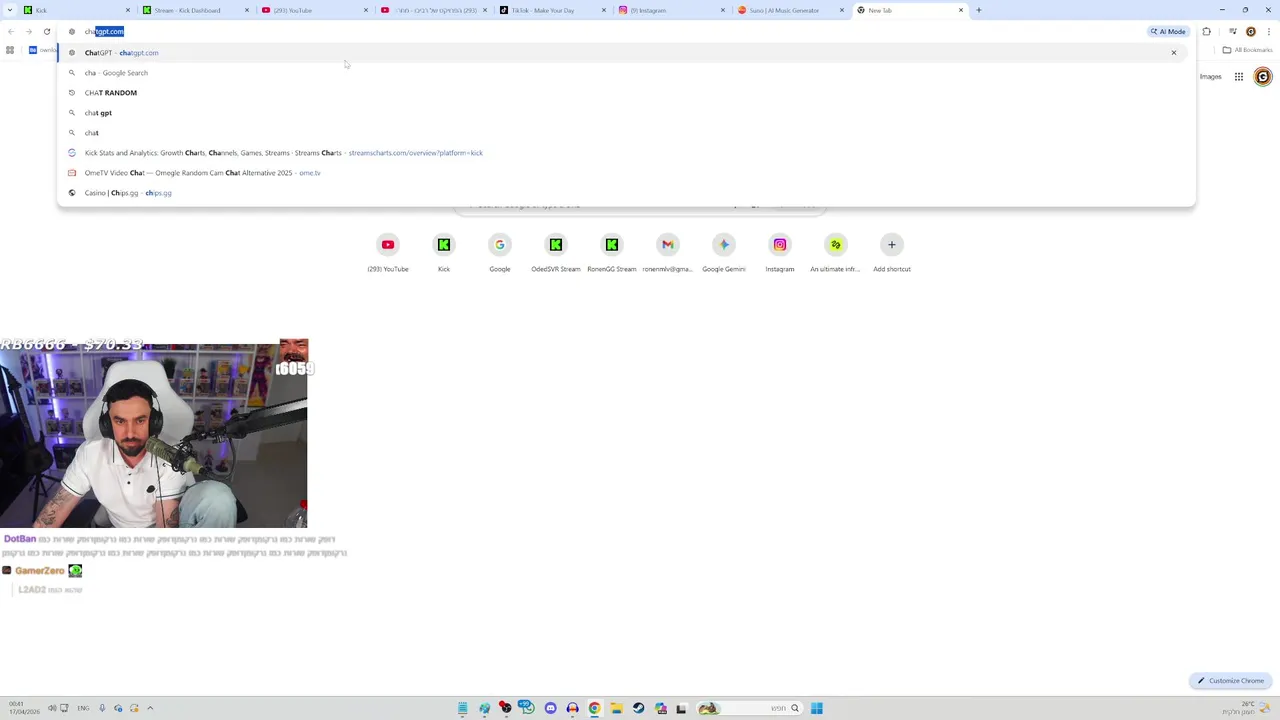
Task: Open File Explorer from the taskbar
Action: 616,708
